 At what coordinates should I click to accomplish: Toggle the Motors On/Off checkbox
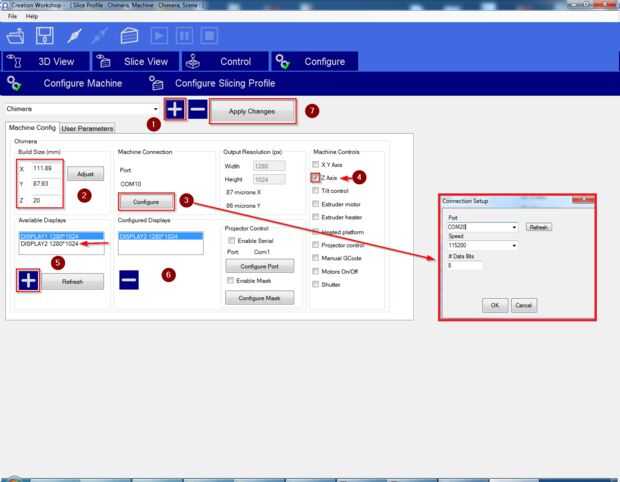(x=316, y=271)
